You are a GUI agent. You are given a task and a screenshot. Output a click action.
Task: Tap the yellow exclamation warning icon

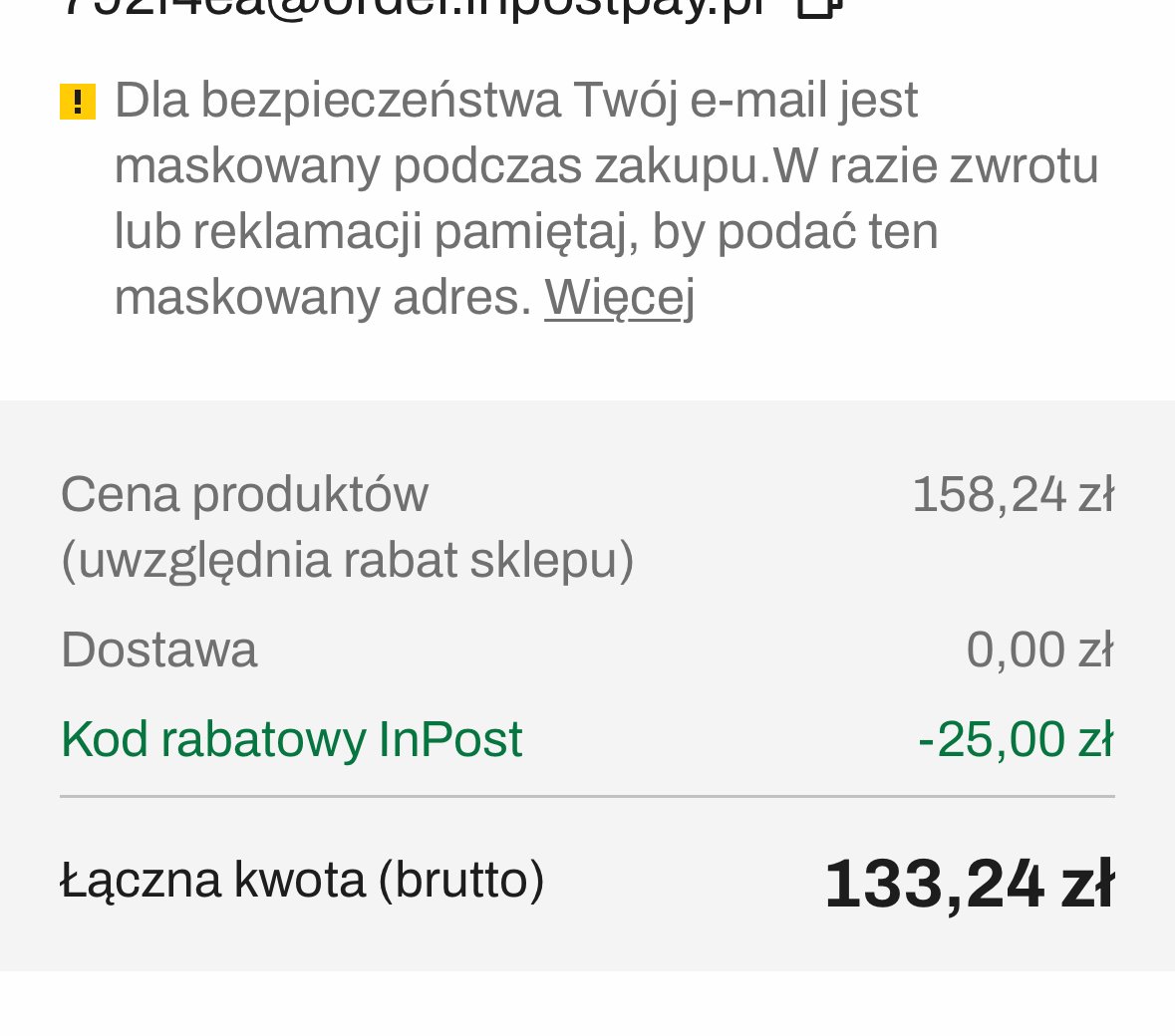tap(78, 102)
